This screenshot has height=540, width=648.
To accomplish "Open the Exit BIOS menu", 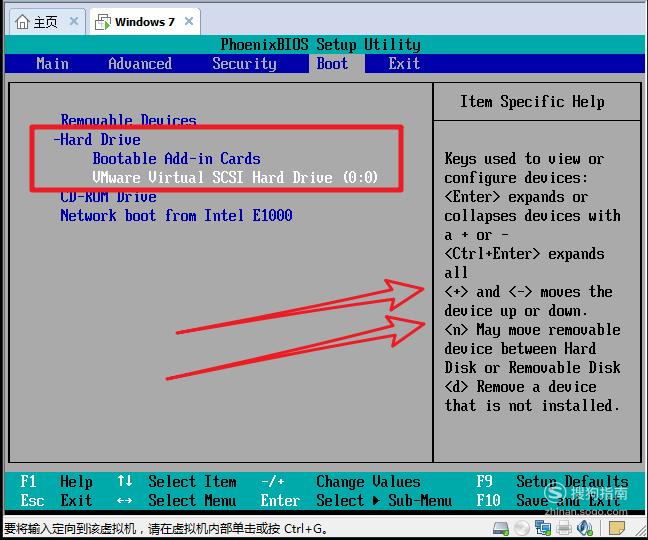I will 404,64.
